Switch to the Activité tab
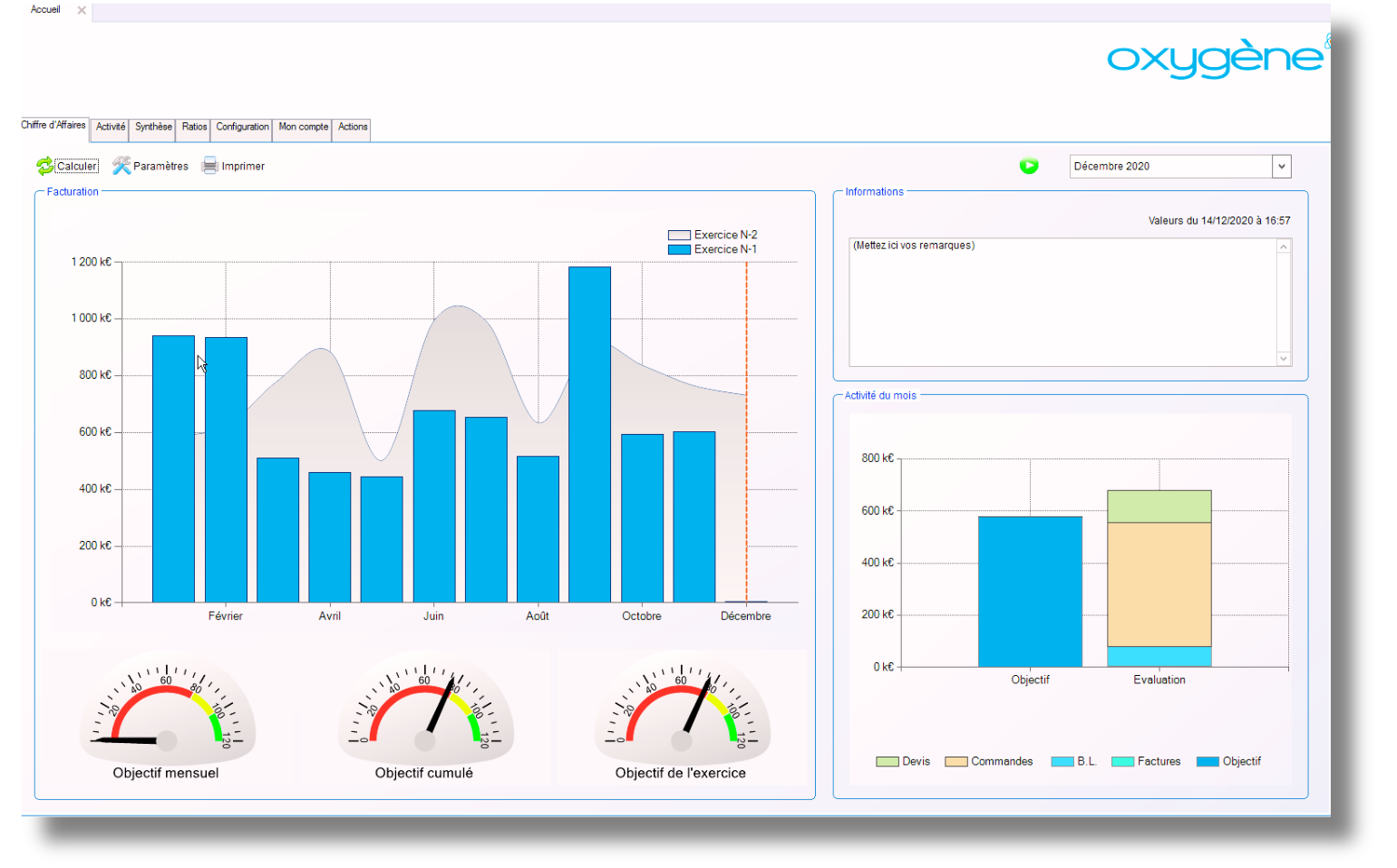The height and width of the screenshot is (868, 1397). [x=111, y=127]
